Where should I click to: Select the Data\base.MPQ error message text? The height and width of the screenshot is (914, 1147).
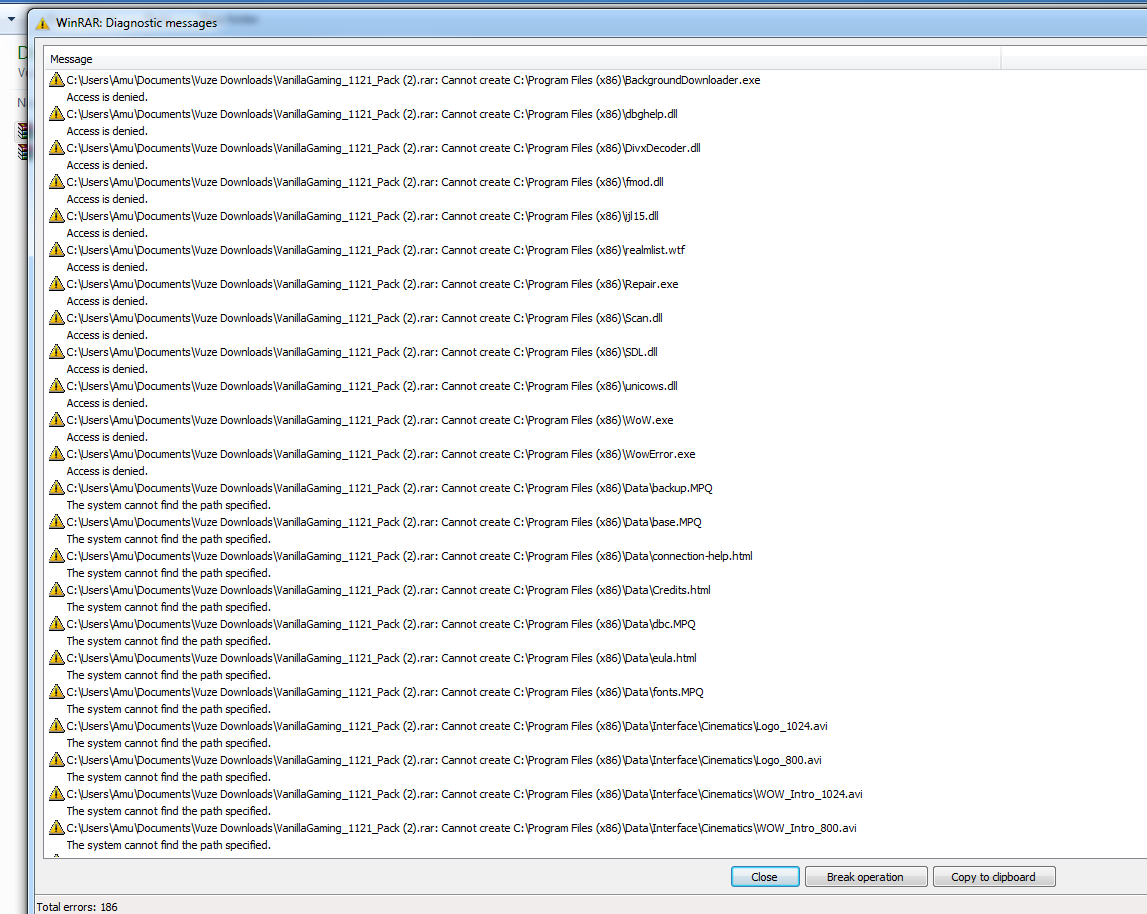[384, 522]
